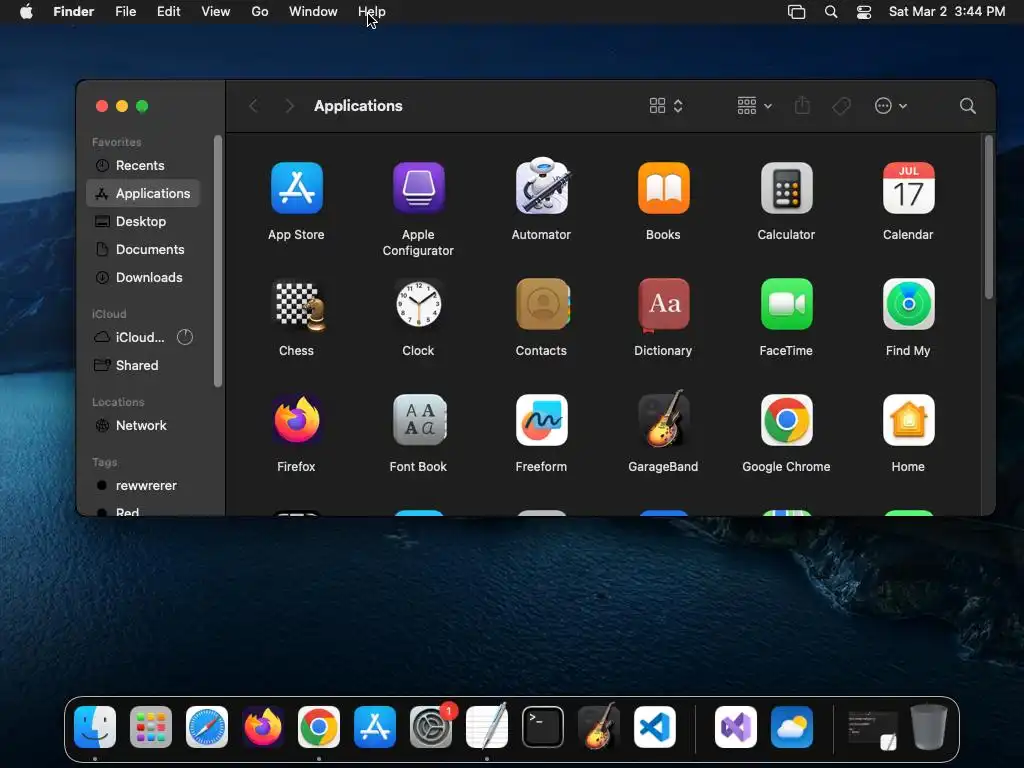Select Documents in the sidebar
This screenshot has width=1024, height=768.
[143, 249]
